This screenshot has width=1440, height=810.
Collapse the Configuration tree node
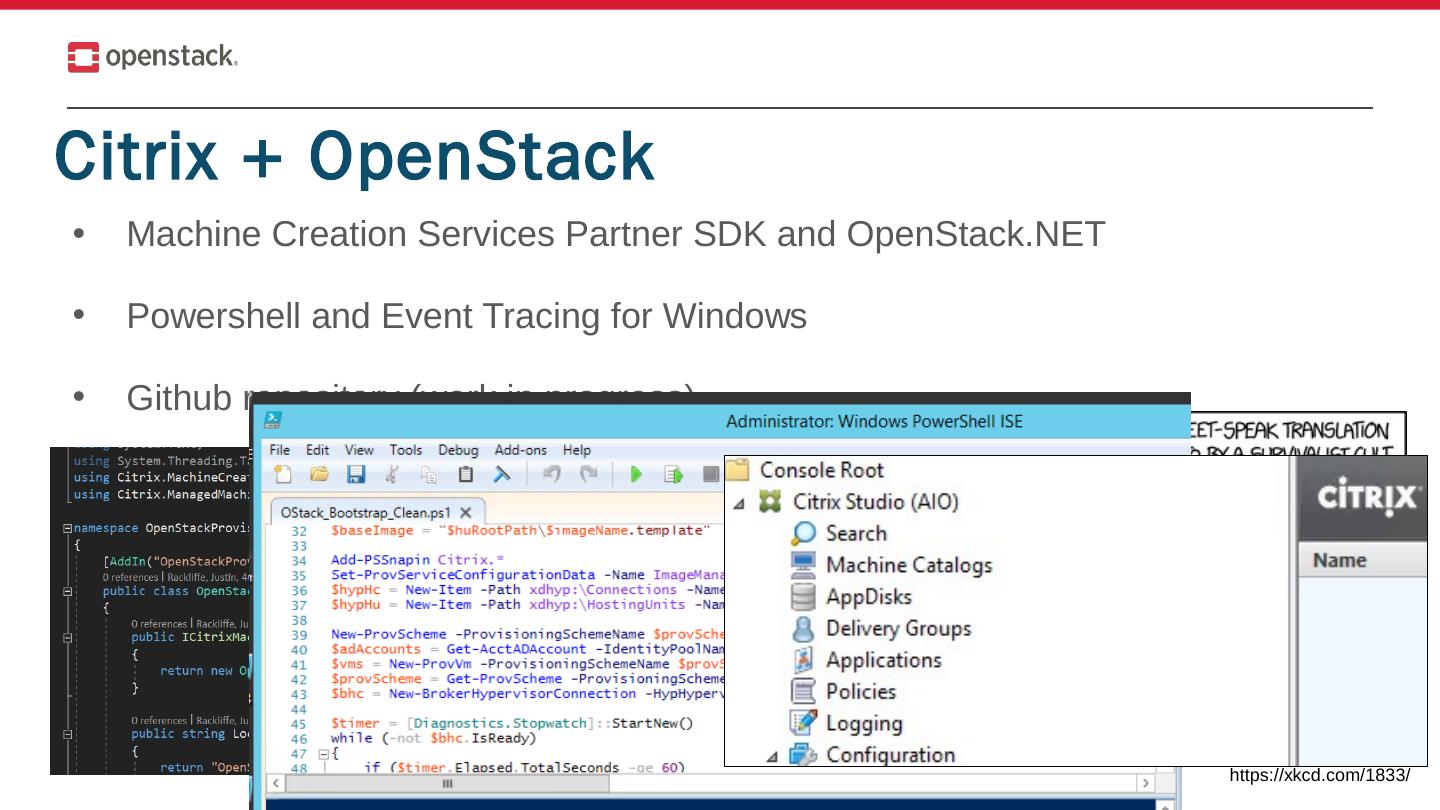coord(773,757)
